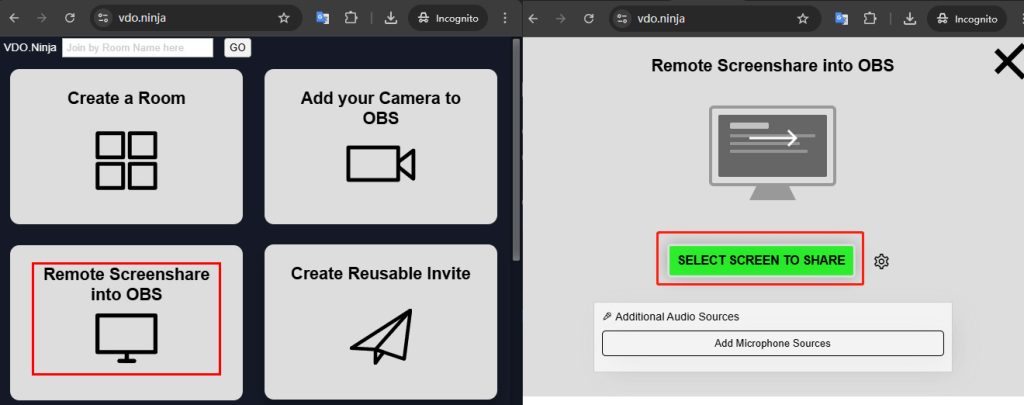The height and width of the screenshot is (405, 1024).
Task: Open three-dot menu in left browser
Action: [505, 18]
